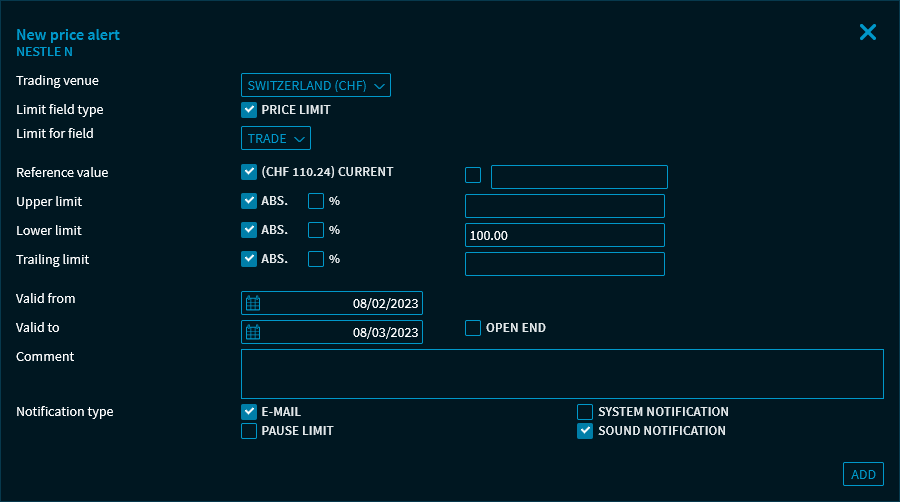Enable the custom reference value checkbox
Image resolution: width=900 pixels, height=502 pixels.
pos(473,176)
